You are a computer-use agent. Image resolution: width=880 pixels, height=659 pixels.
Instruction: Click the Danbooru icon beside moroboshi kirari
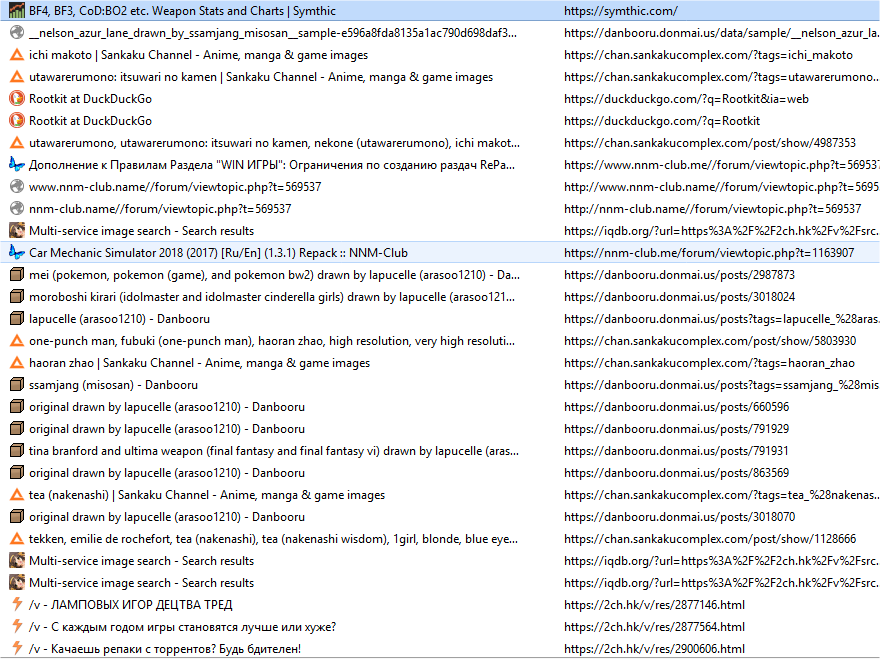[17, 296]
